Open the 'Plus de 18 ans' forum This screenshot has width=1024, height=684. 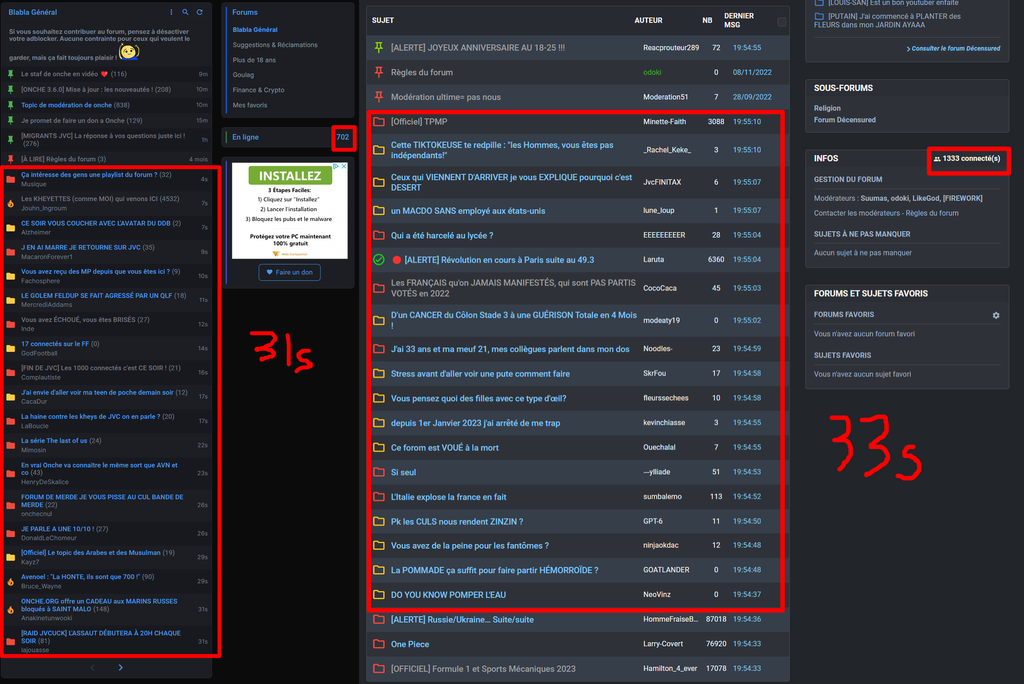(x=254, y=59)
